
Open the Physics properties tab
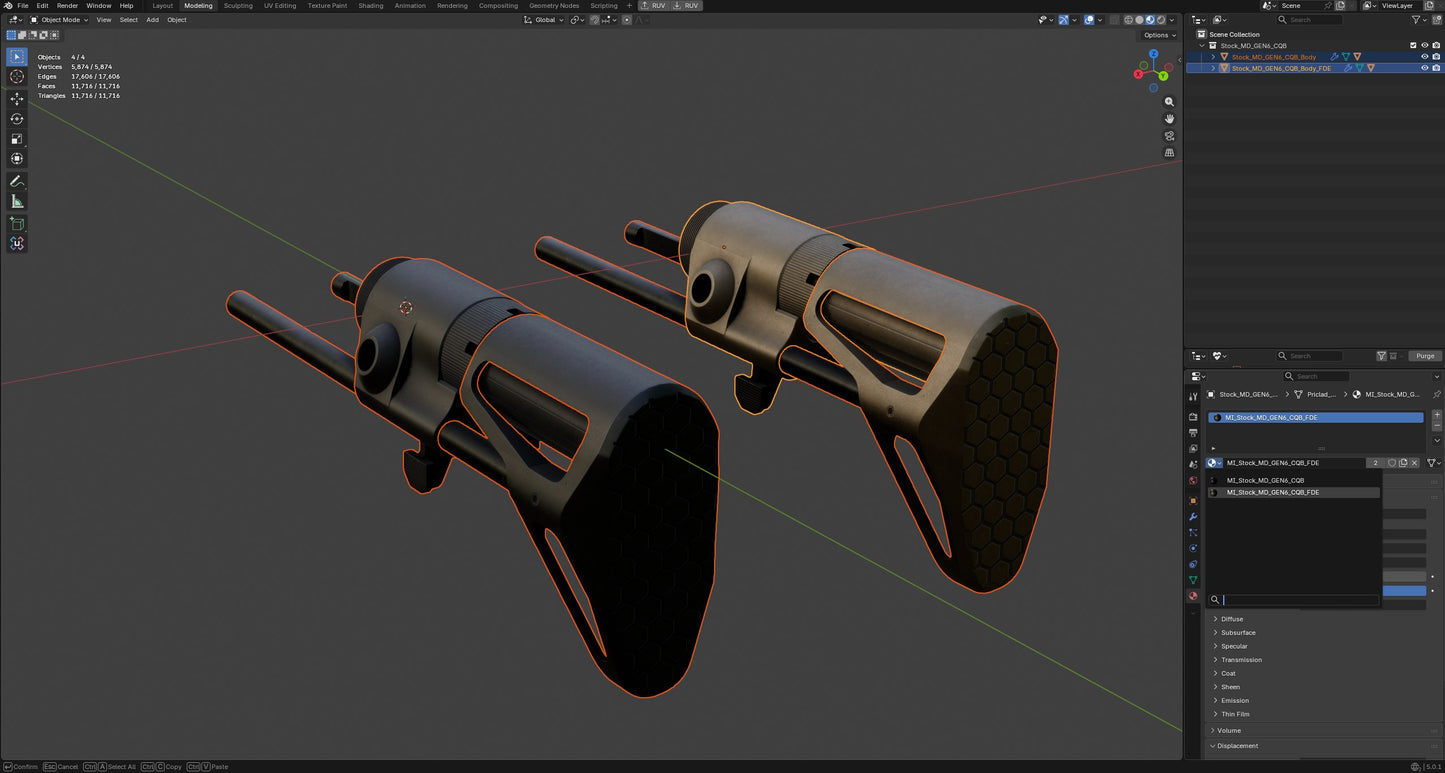1193,548
